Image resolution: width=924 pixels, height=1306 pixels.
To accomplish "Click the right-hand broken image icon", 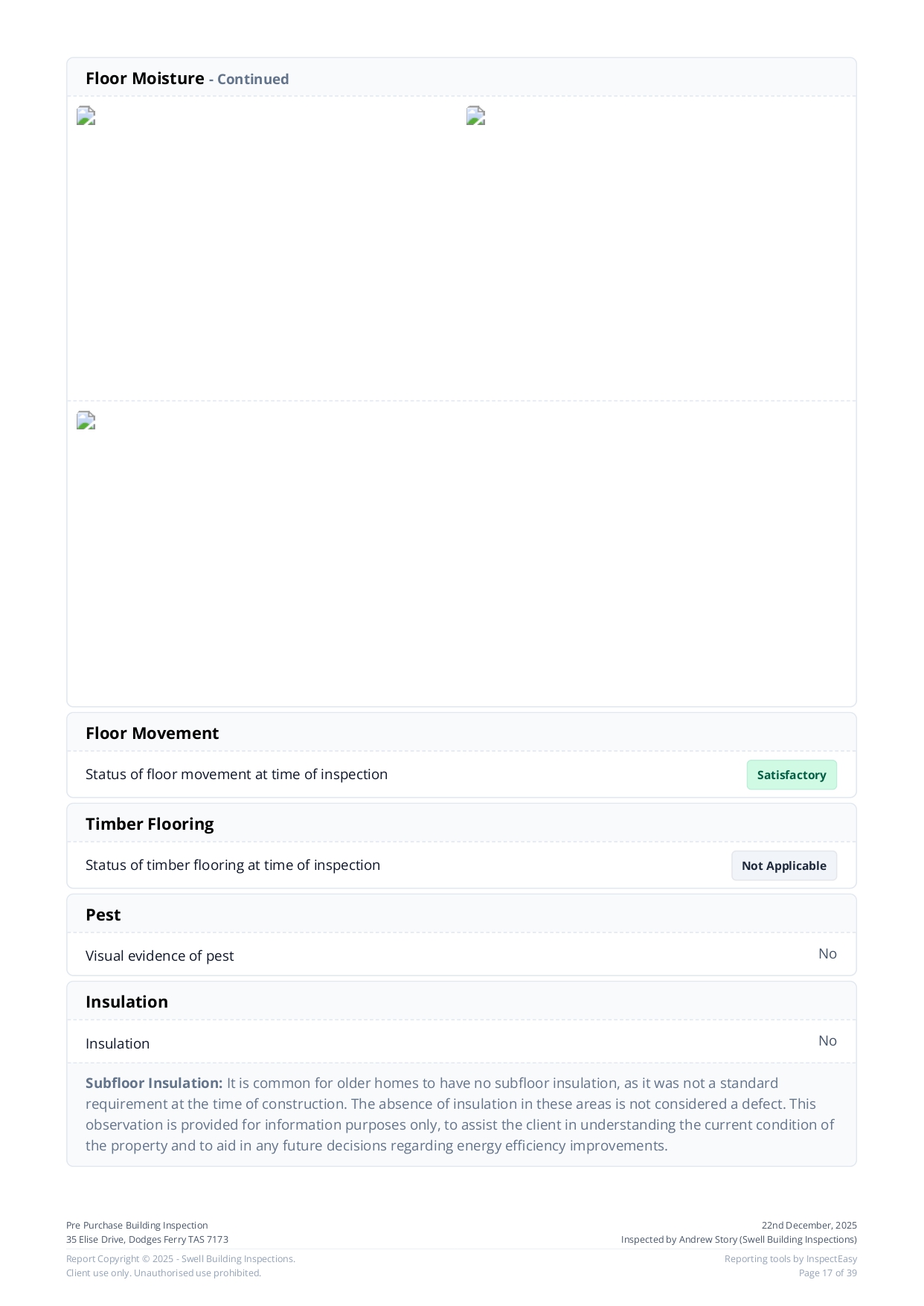I will point(475,116).
